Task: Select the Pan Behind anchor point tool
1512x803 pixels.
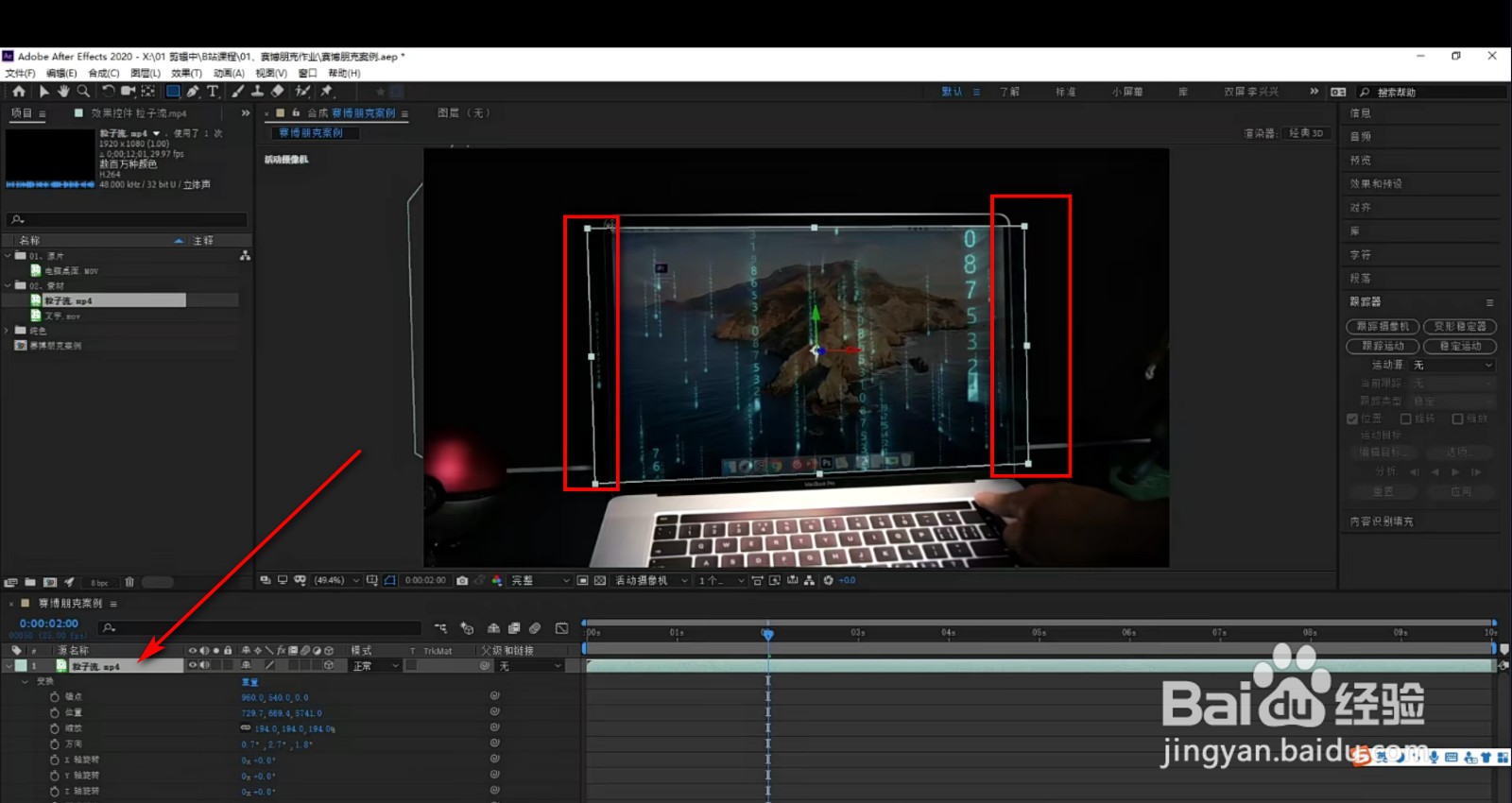Action: pyautogui.click(x=148, y=92)
